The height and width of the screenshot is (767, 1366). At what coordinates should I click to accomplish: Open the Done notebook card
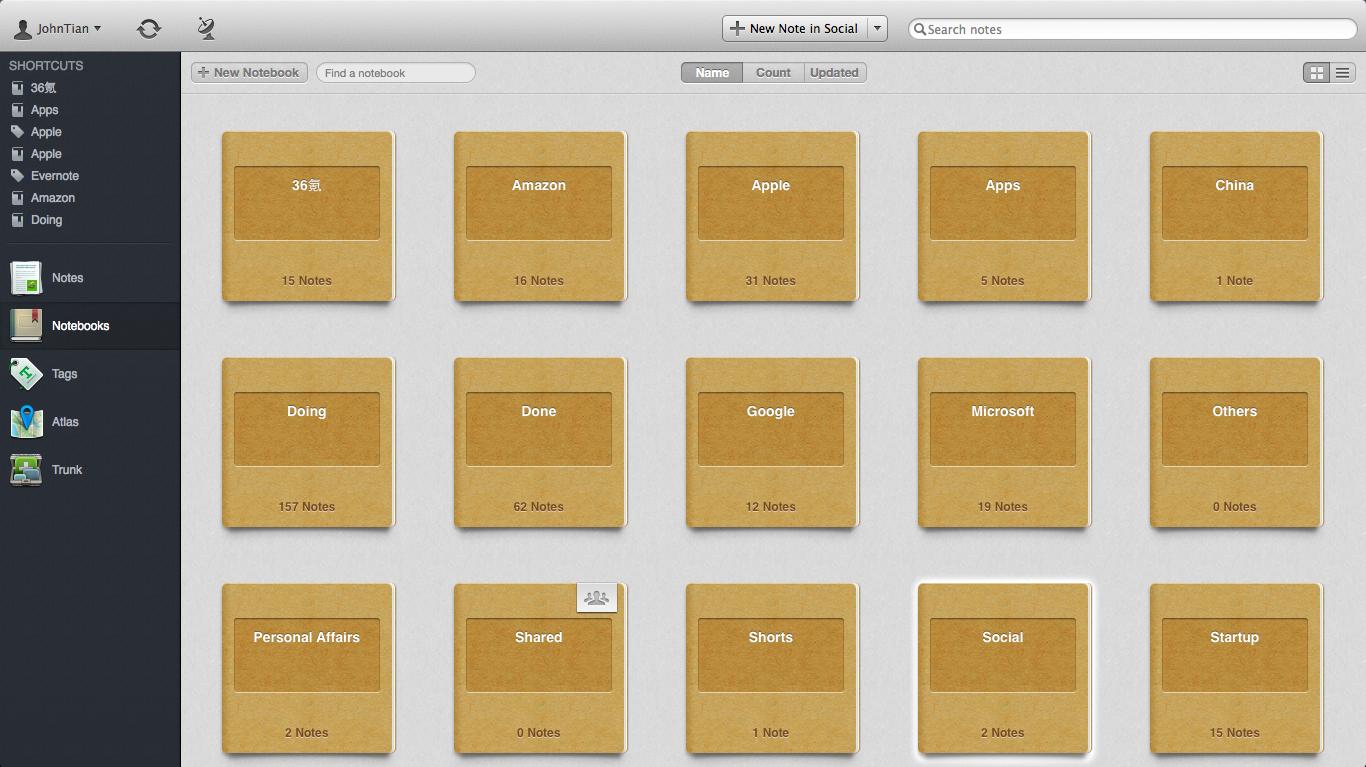(x=540, y=441)
